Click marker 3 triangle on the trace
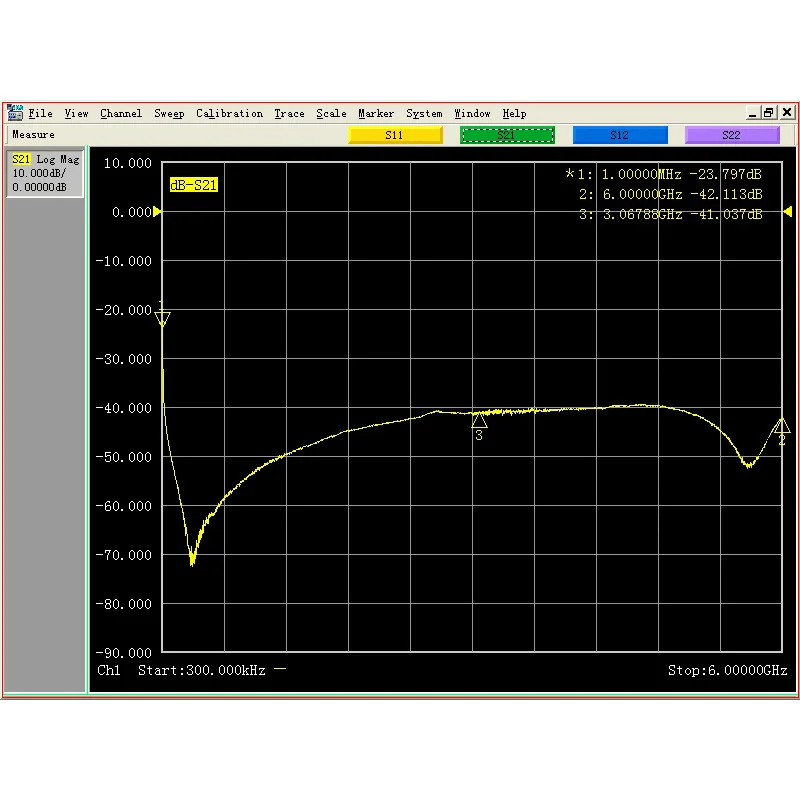This screenshot has height=800, width=800. tap(479, 420)
